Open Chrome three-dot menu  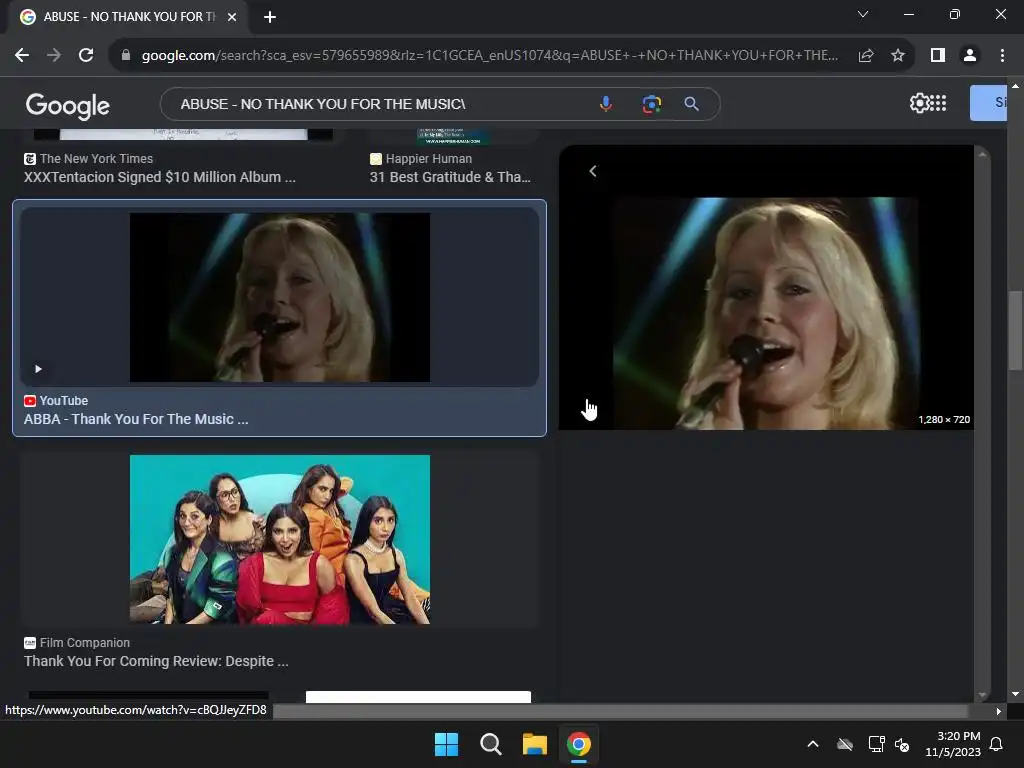coord(1002,56)
